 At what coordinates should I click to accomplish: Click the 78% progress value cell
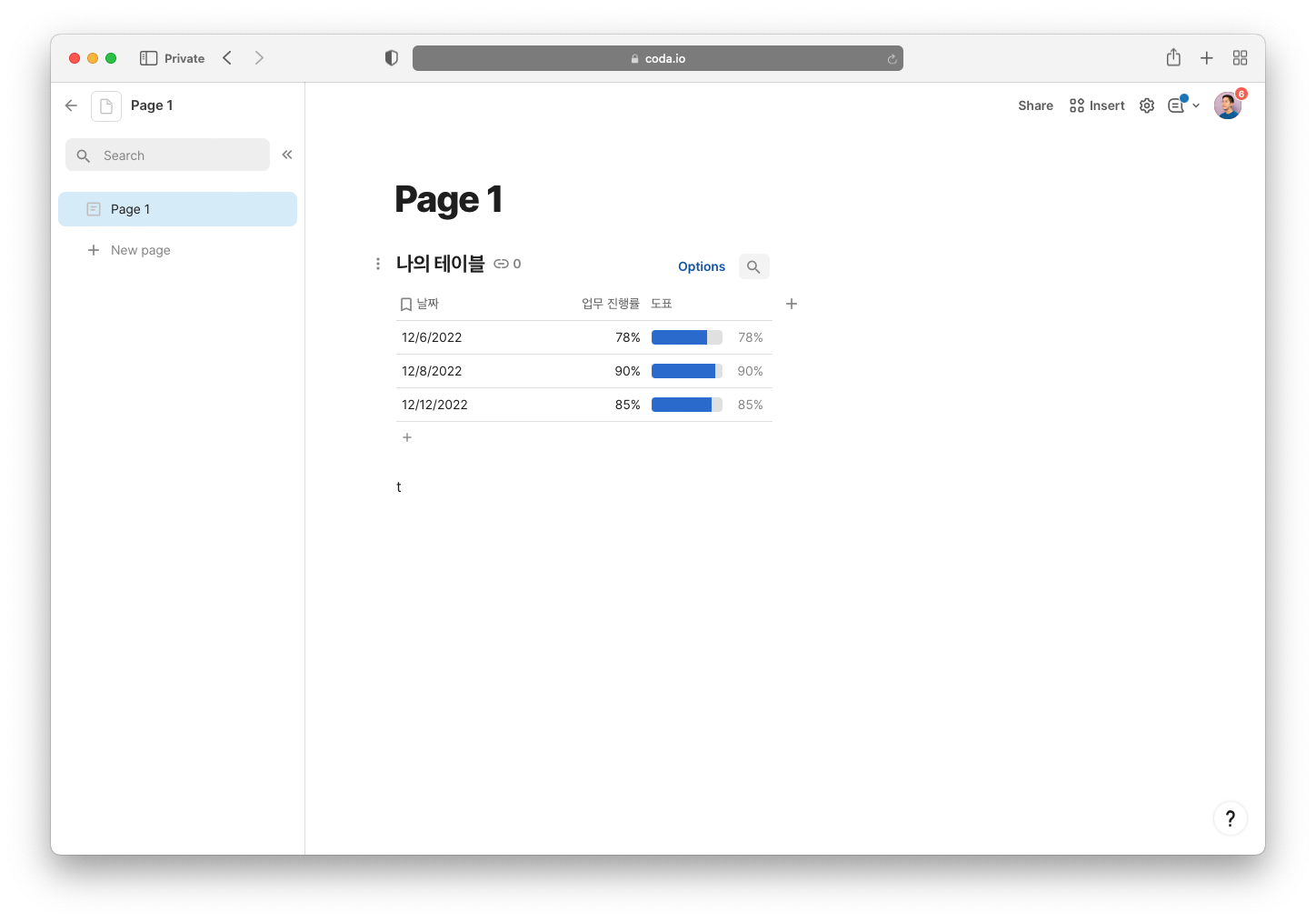click(x=628, y=337)
